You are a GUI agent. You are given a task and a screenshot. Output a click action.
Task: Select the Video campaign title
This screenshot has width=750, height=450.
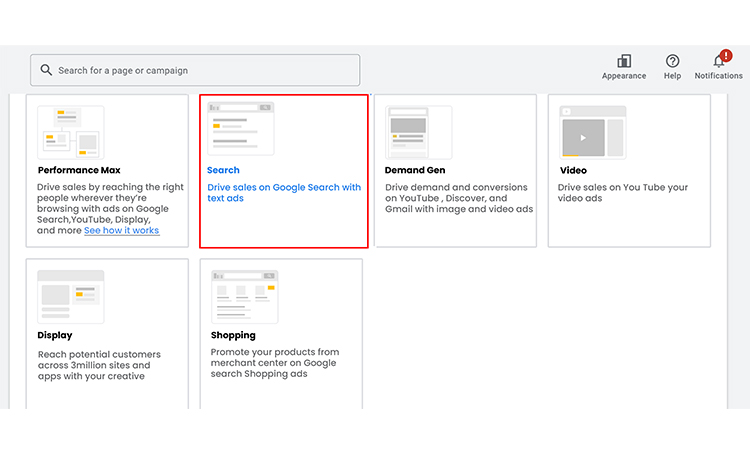(573, 171)
